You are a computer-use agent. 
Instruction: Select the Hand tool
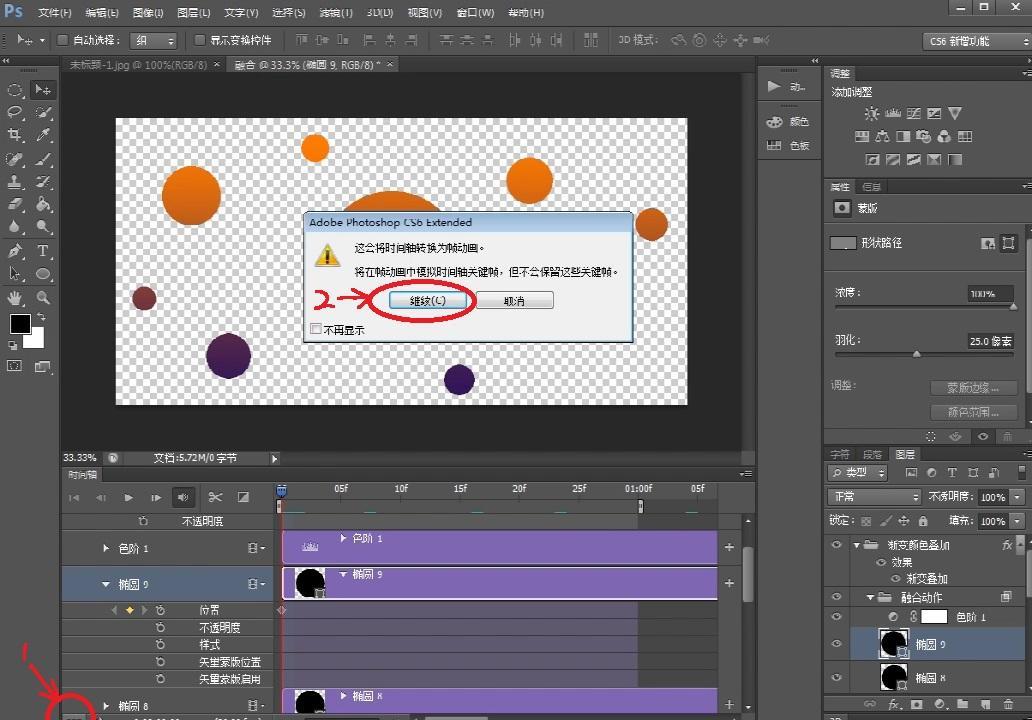click(x=16, y=298)
